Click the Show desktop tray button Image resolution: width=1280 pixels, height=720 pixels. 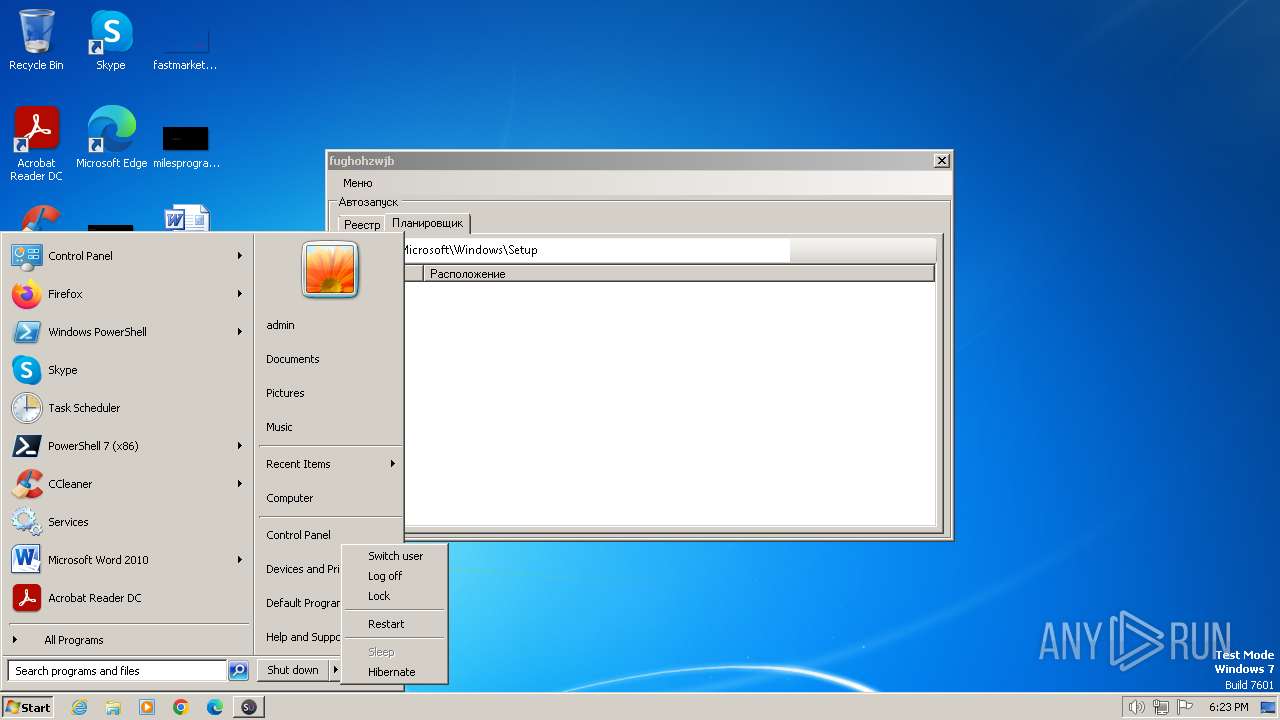[x=1268, y=707]
